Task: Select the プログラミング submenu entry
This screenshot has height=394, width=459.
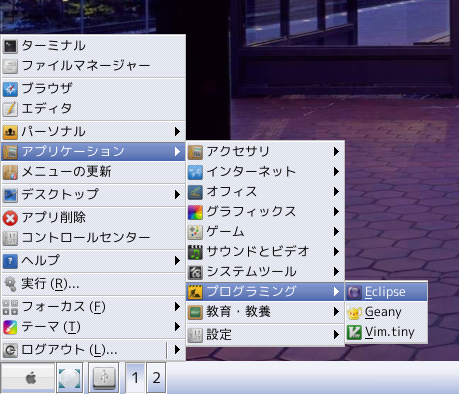Action: click(x=265, y=292)
